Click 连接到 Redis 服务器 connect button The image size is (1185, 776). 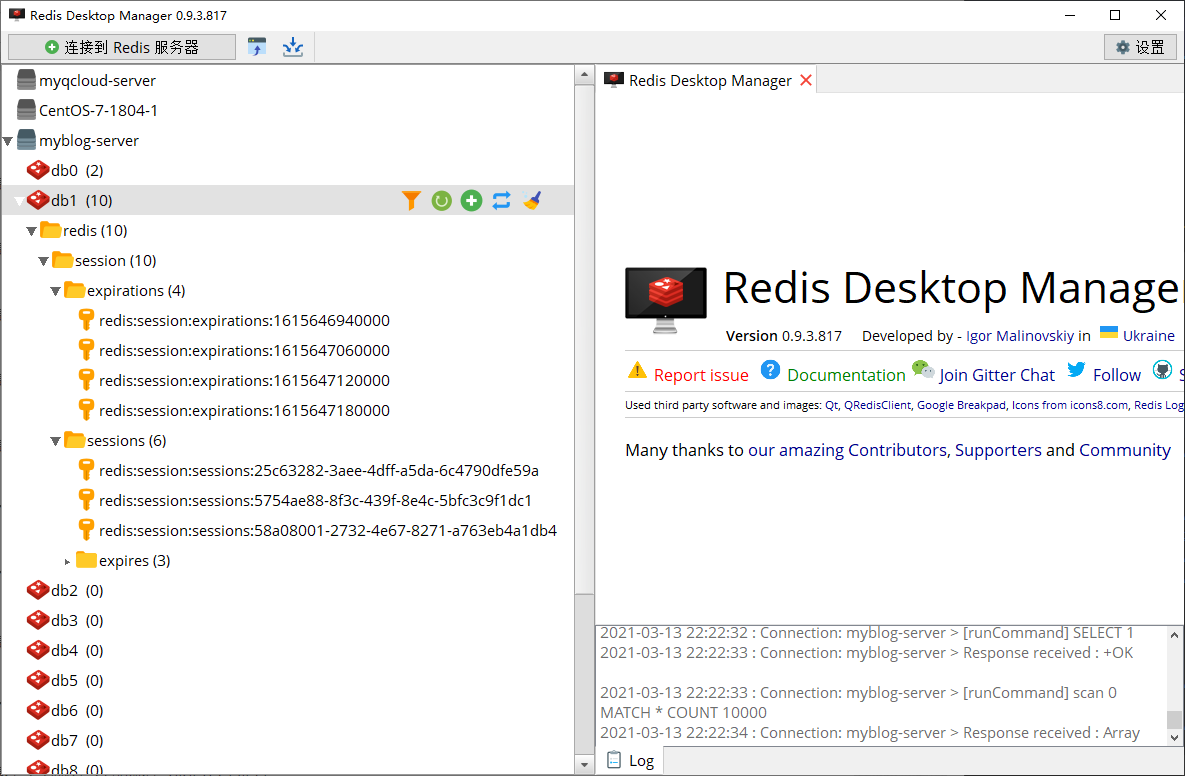pos(122,47)
